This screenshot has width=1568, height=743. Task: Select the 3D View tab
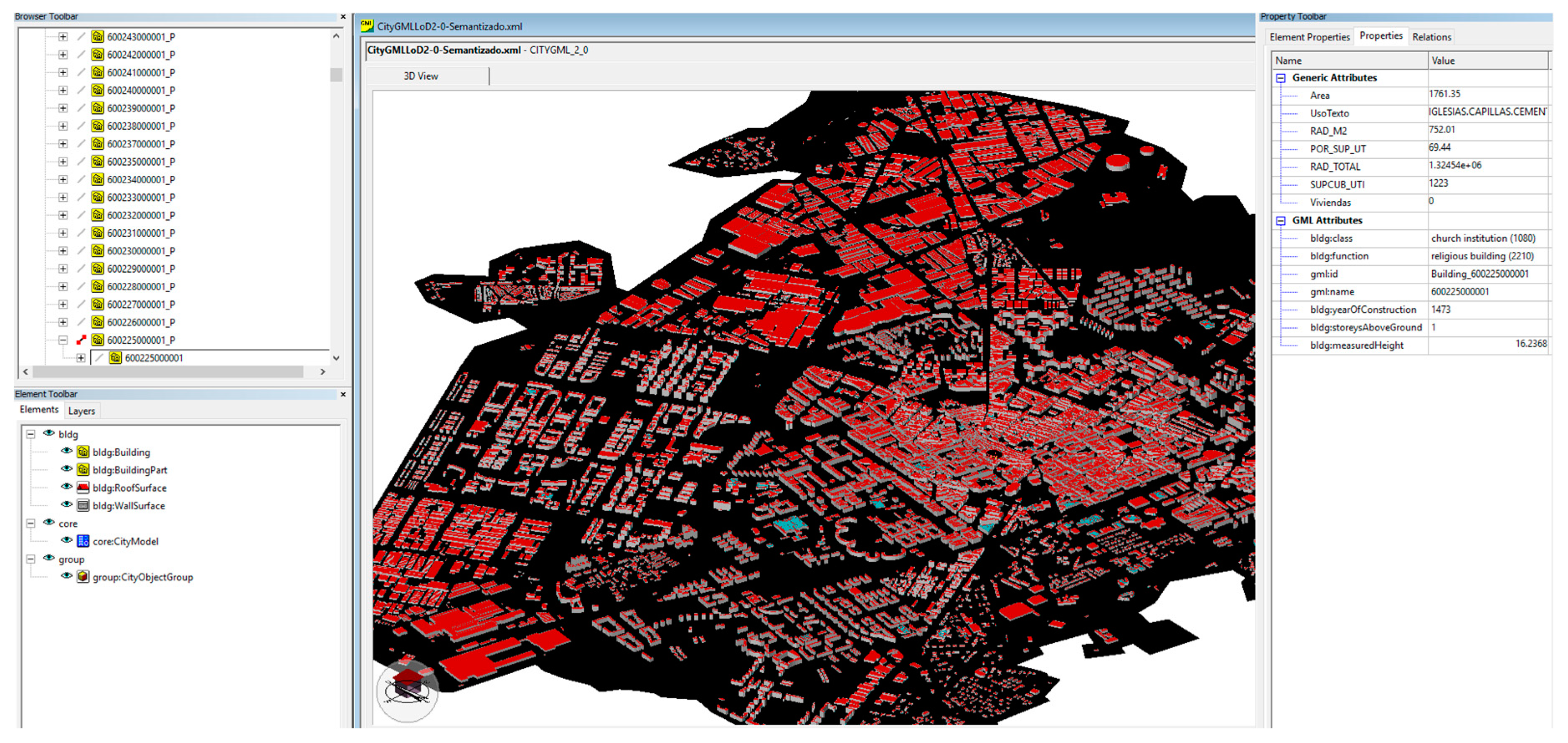click(x=421, y=76)
